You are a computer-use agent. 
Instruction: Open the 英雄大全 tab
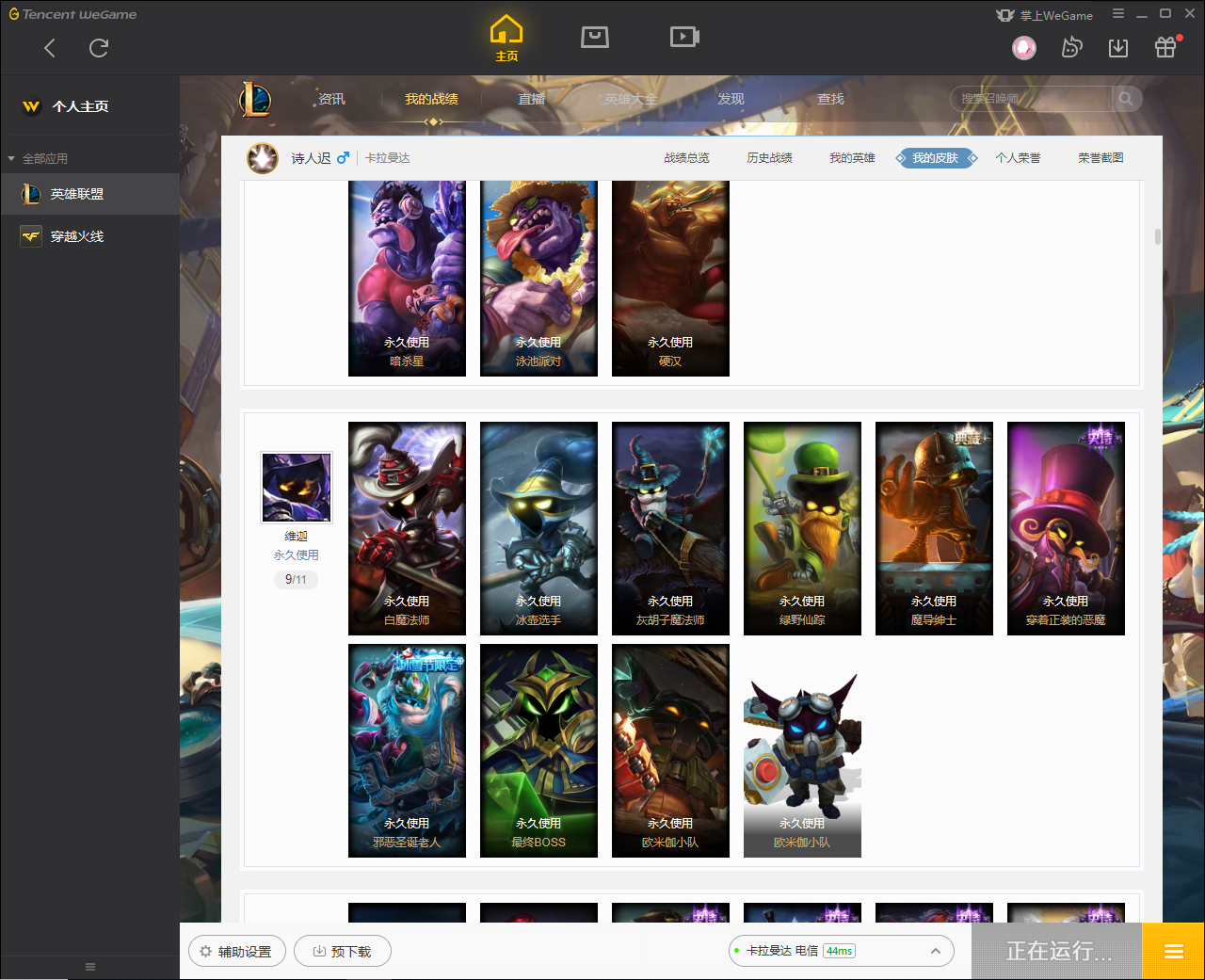point(631,99)
